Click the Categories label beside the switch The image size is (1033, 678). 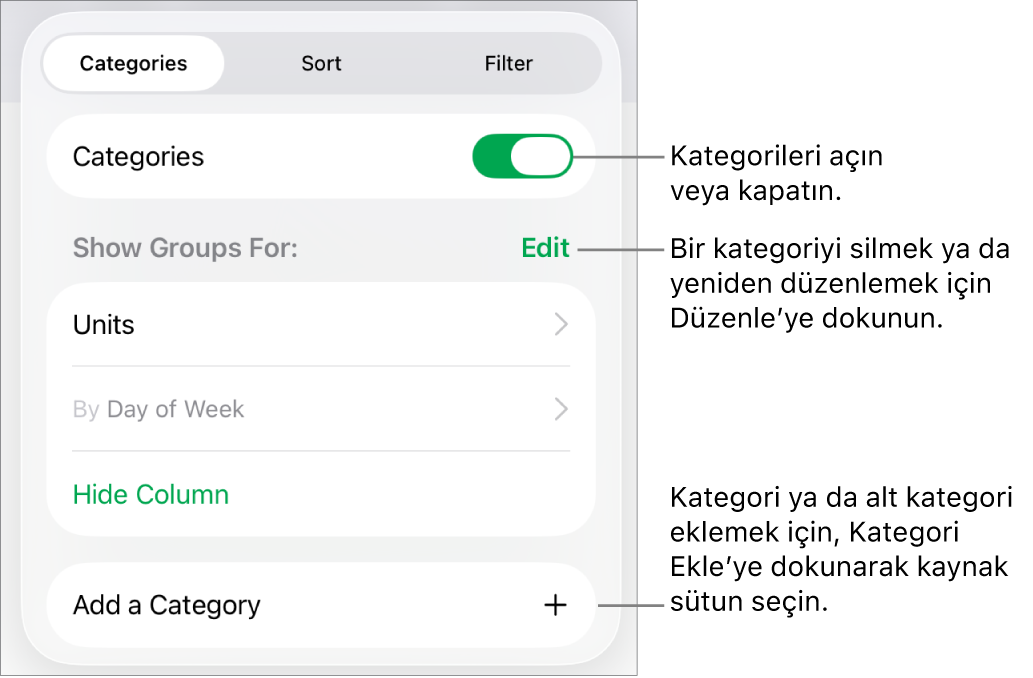point(139,157)
